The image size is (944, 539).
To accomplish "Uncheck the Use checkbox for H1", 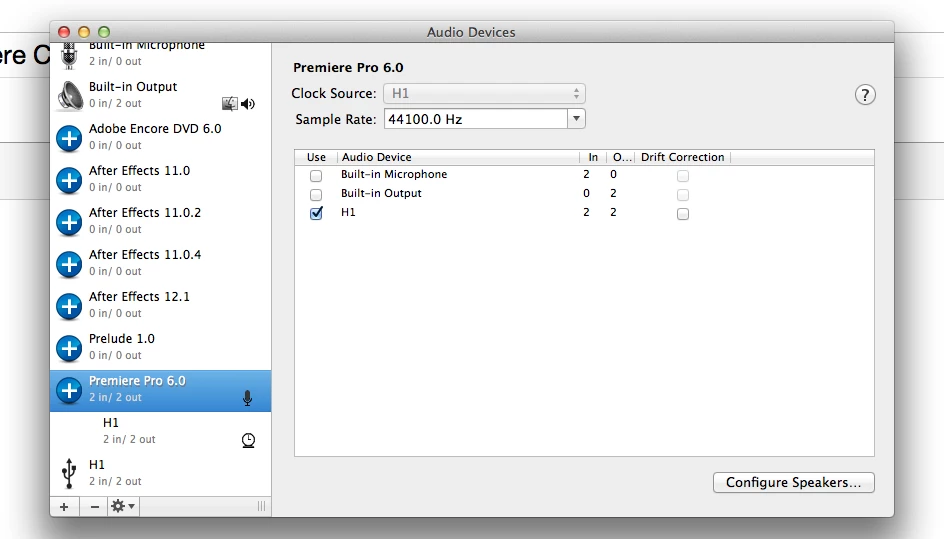I will tap(316, 213).
